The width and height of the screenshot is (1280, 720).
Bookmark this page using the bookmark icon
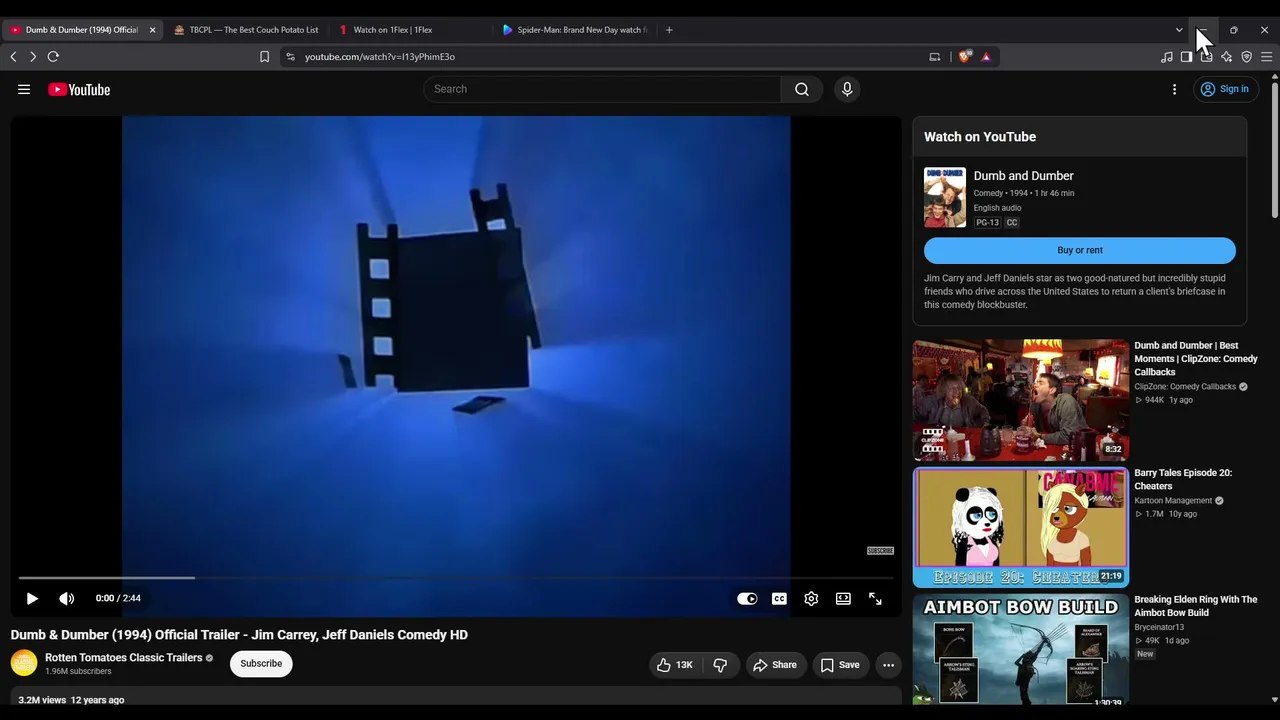coord(264,57)
